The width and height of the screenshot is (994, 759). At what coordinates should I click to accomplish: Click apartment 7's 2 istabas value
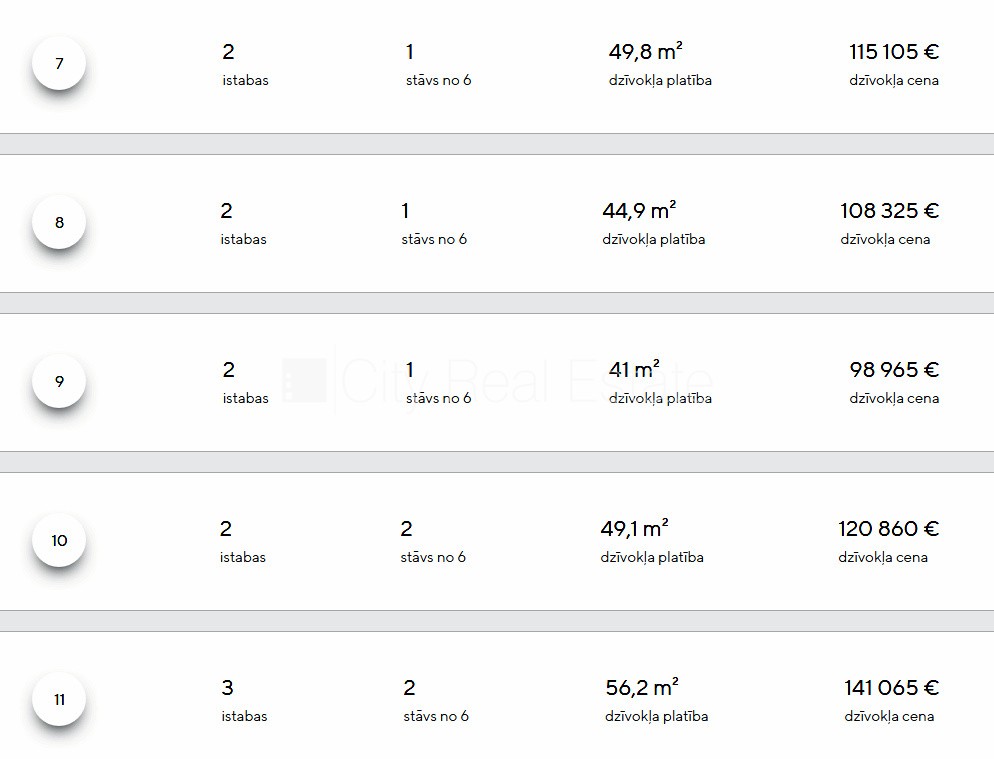[x=229, y=52]
